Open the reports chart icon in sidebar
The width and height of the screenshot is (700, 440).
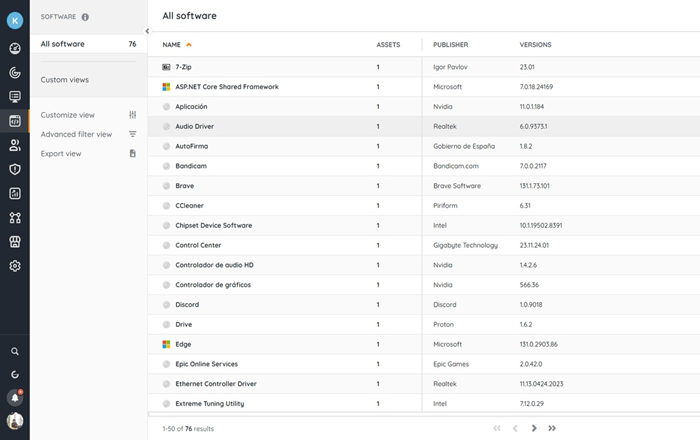click(x=15, y=193)
